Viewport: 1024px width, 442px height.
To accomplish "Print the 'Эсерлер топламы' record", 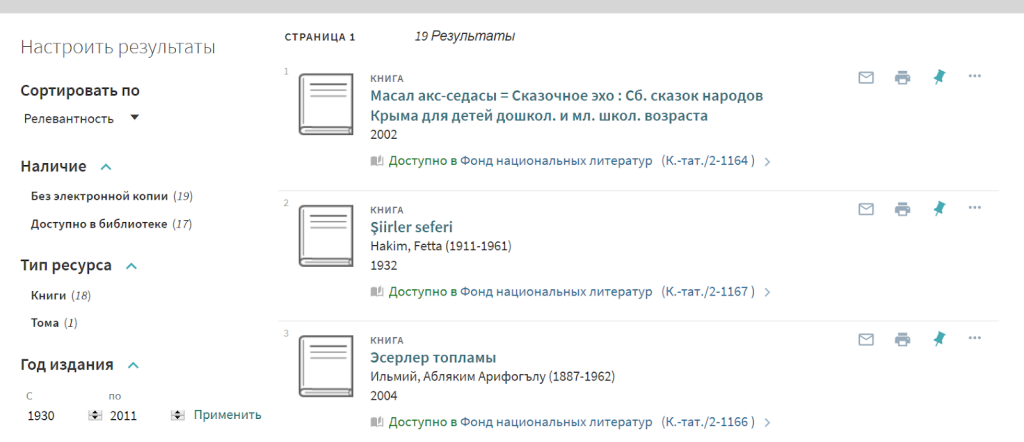I will (x=902, y=339).
